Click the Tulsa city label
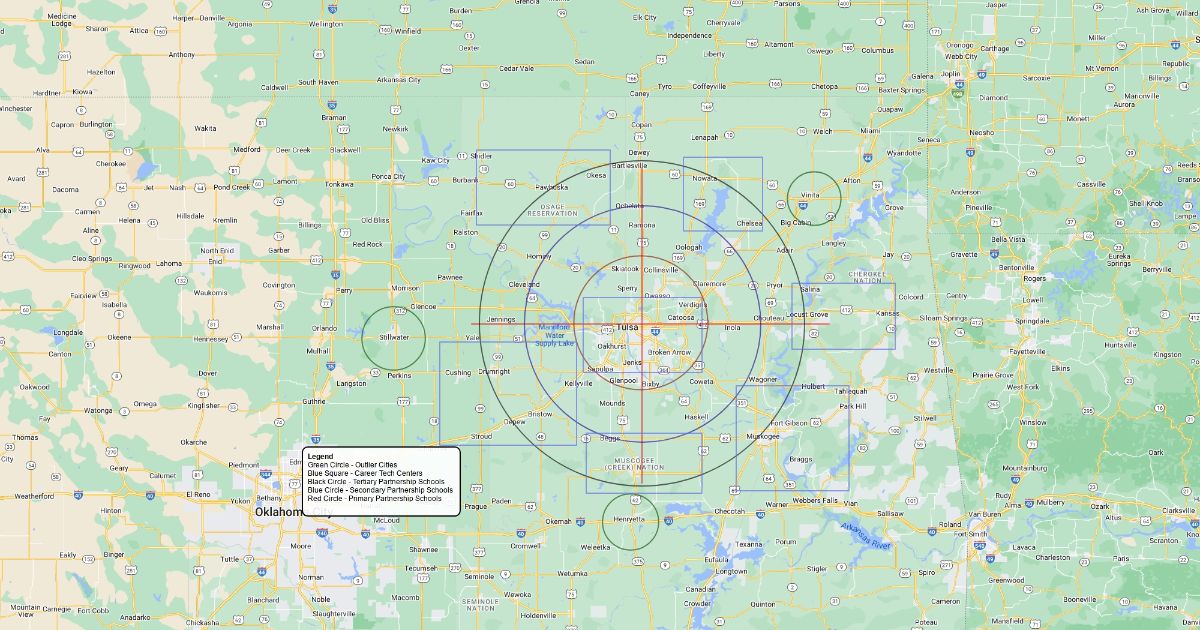The width and height of the screenshot is (1200, 630). point(627,327)
